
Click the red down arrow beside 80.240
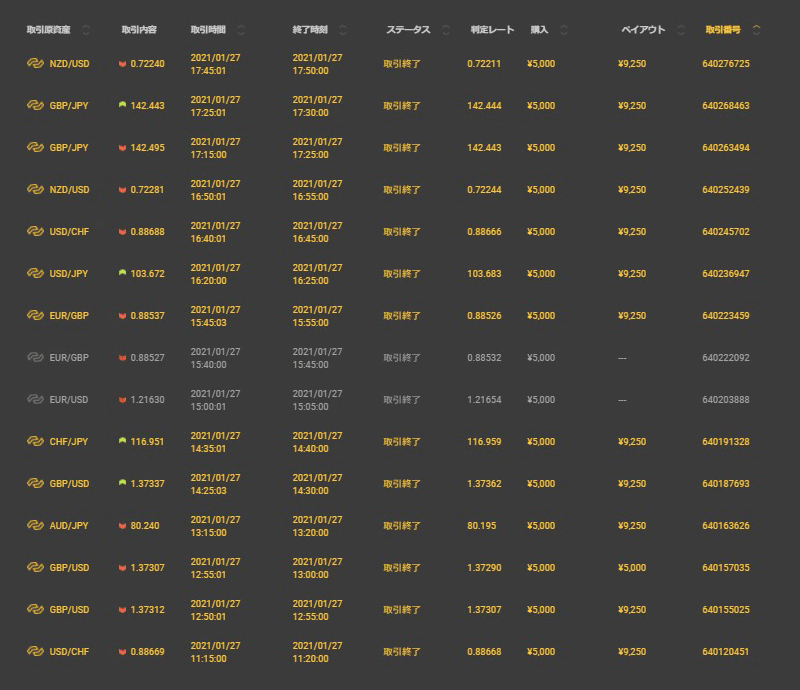122,525
